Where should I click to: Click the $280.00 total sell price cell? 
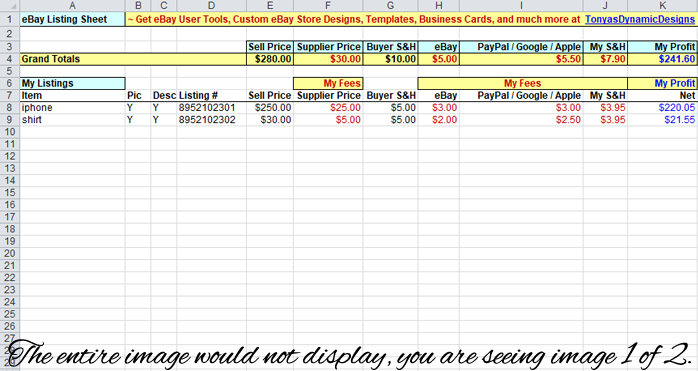tap(270, 59)
